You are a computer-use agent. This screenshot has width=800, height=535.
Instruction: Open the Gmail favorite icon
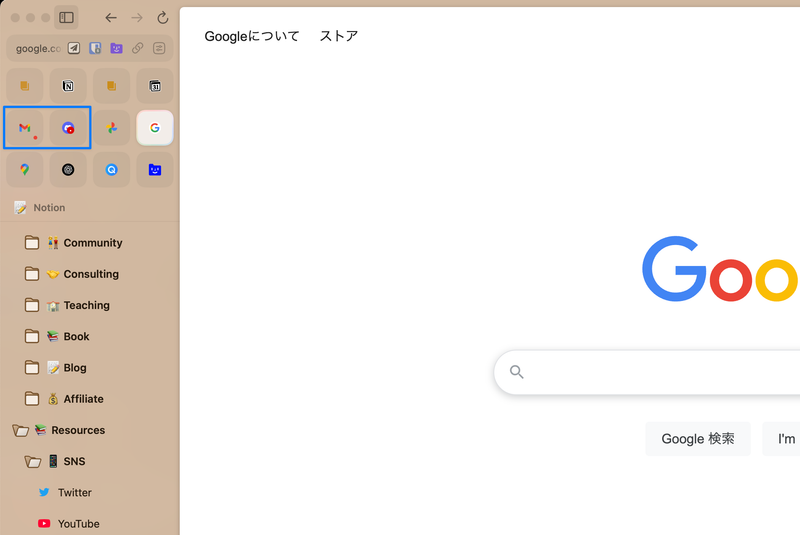(24, 128)
